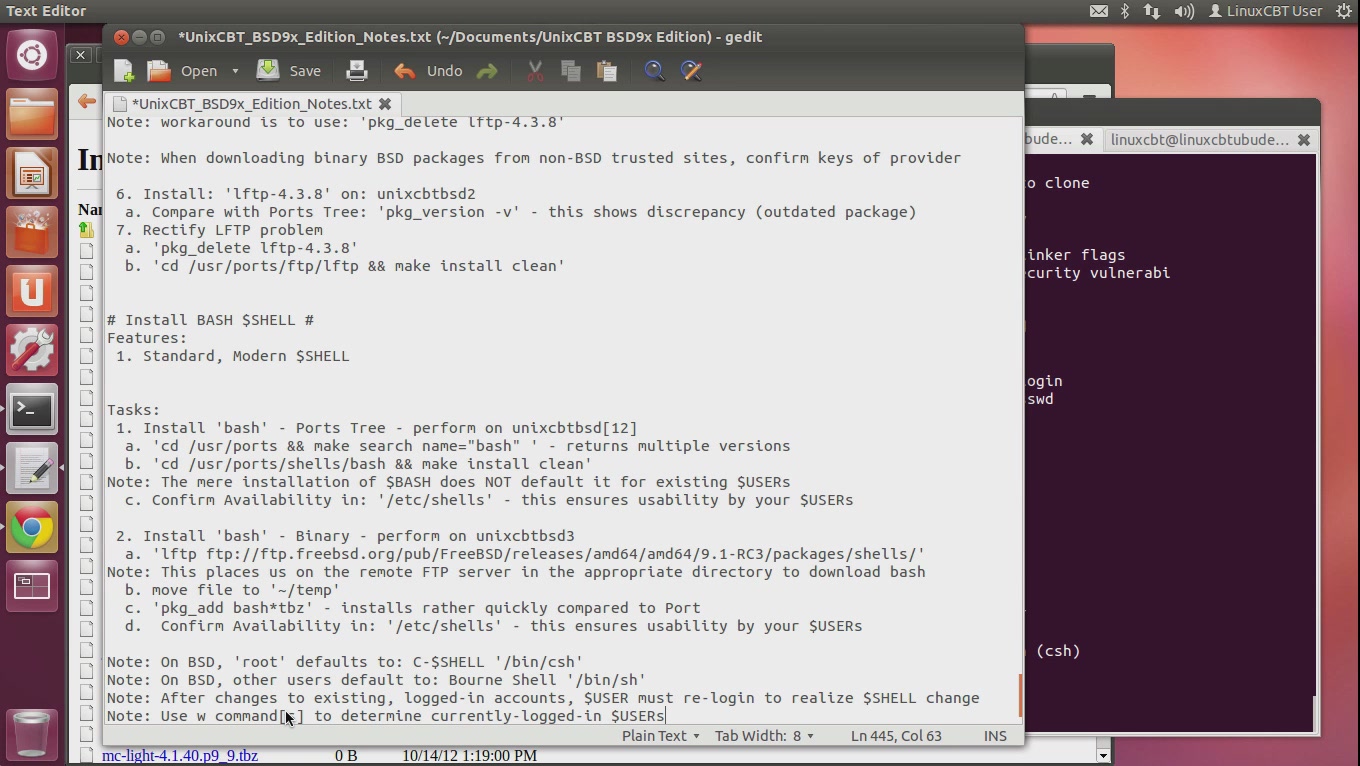Open network indicator menu
The height and width of the screenshot is (766, 1360).
1152,11
